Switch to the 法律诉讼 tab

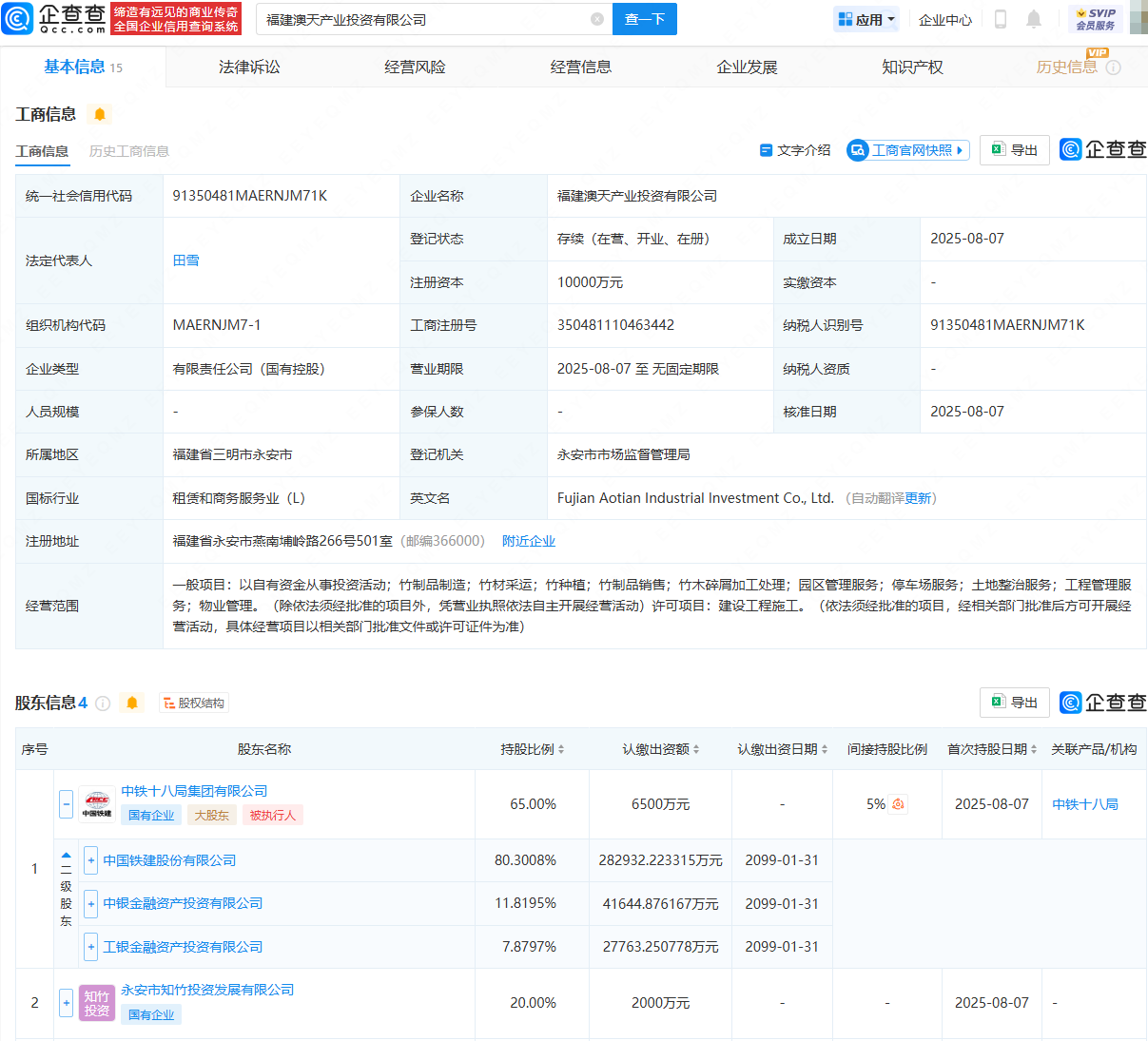coord(249,67)
